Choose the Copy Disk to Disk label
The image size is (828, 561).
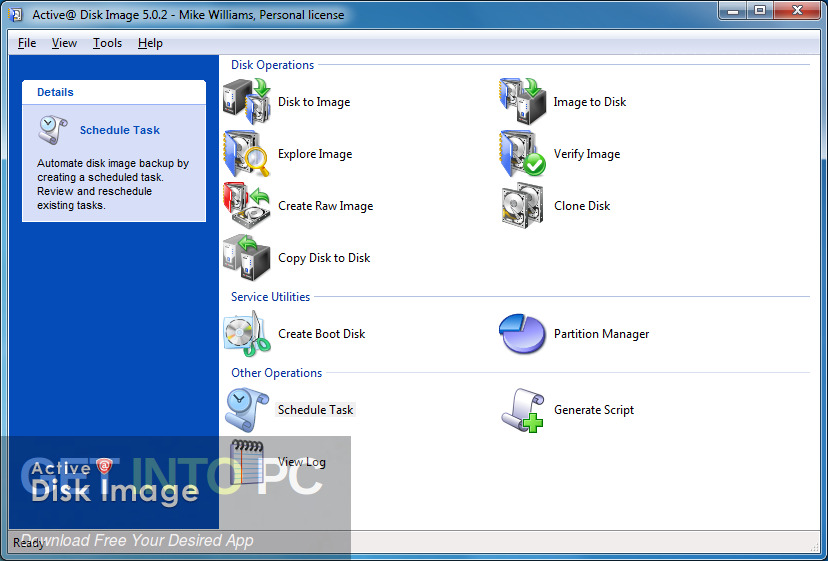[x=324, y=258]
